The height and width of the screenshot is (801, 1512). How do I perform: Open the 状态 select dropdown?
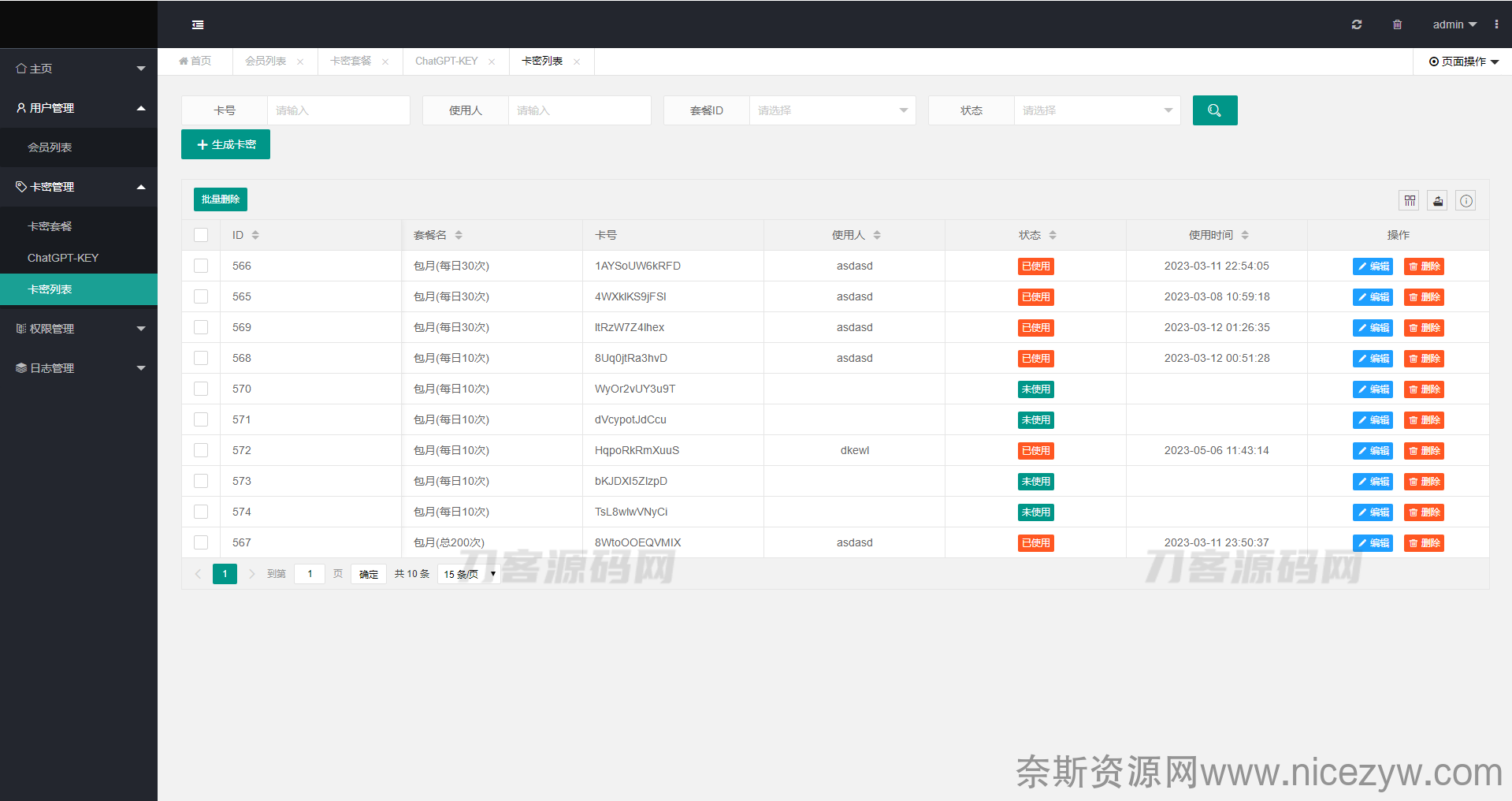pyautogui.click(x=1097, y=110)
